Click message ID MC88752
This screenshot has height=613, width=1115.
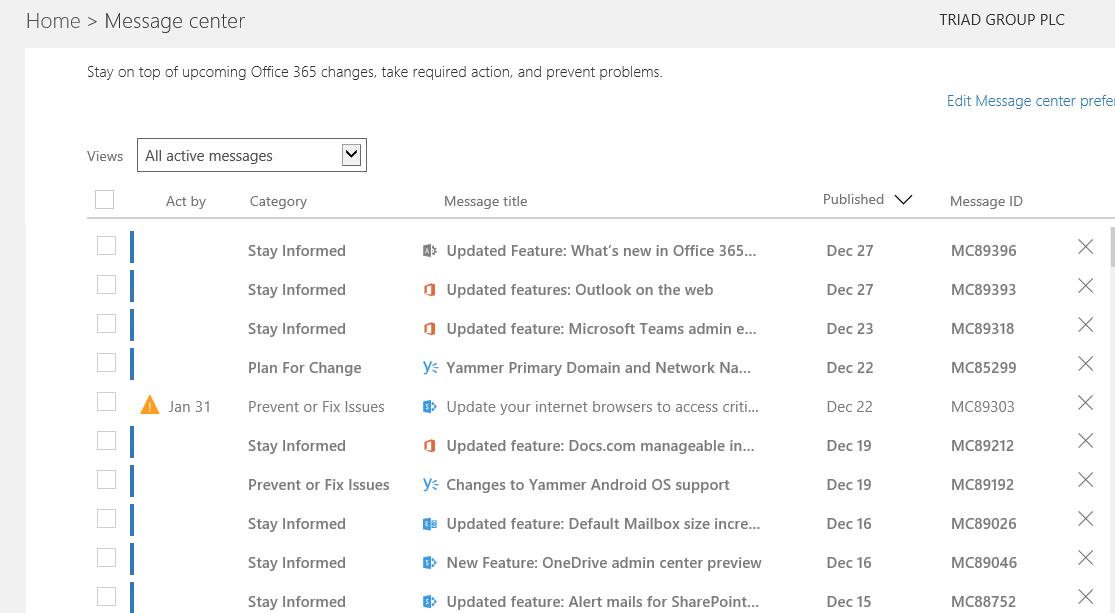coord(983,602)
